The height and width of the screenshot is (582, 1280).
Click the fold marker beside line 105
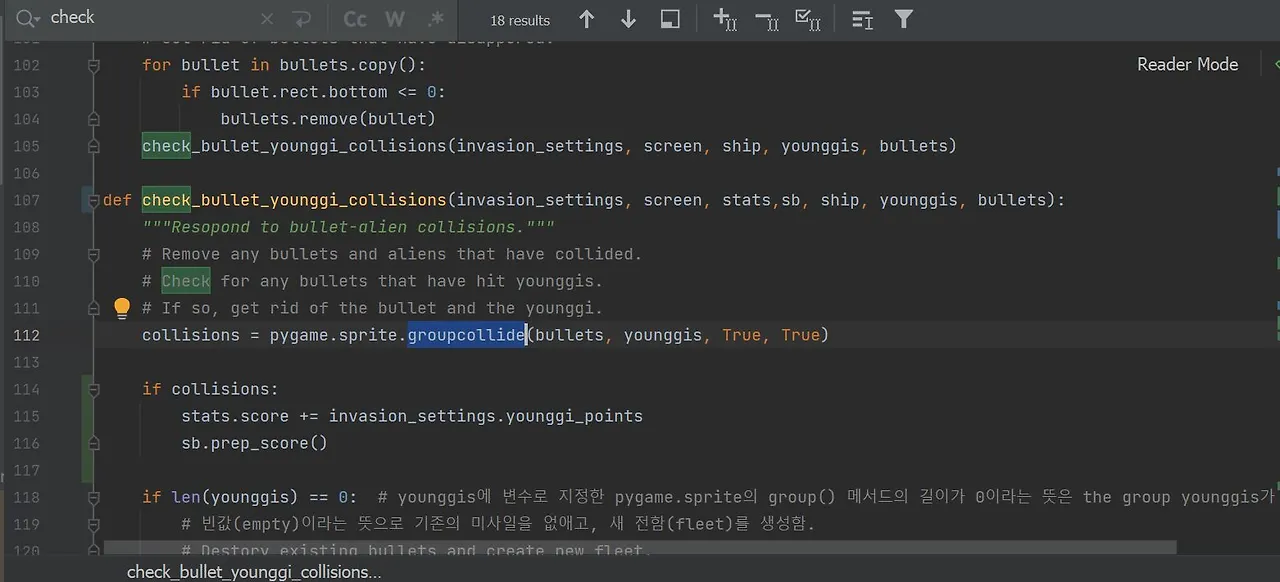[x=94, y=146]
